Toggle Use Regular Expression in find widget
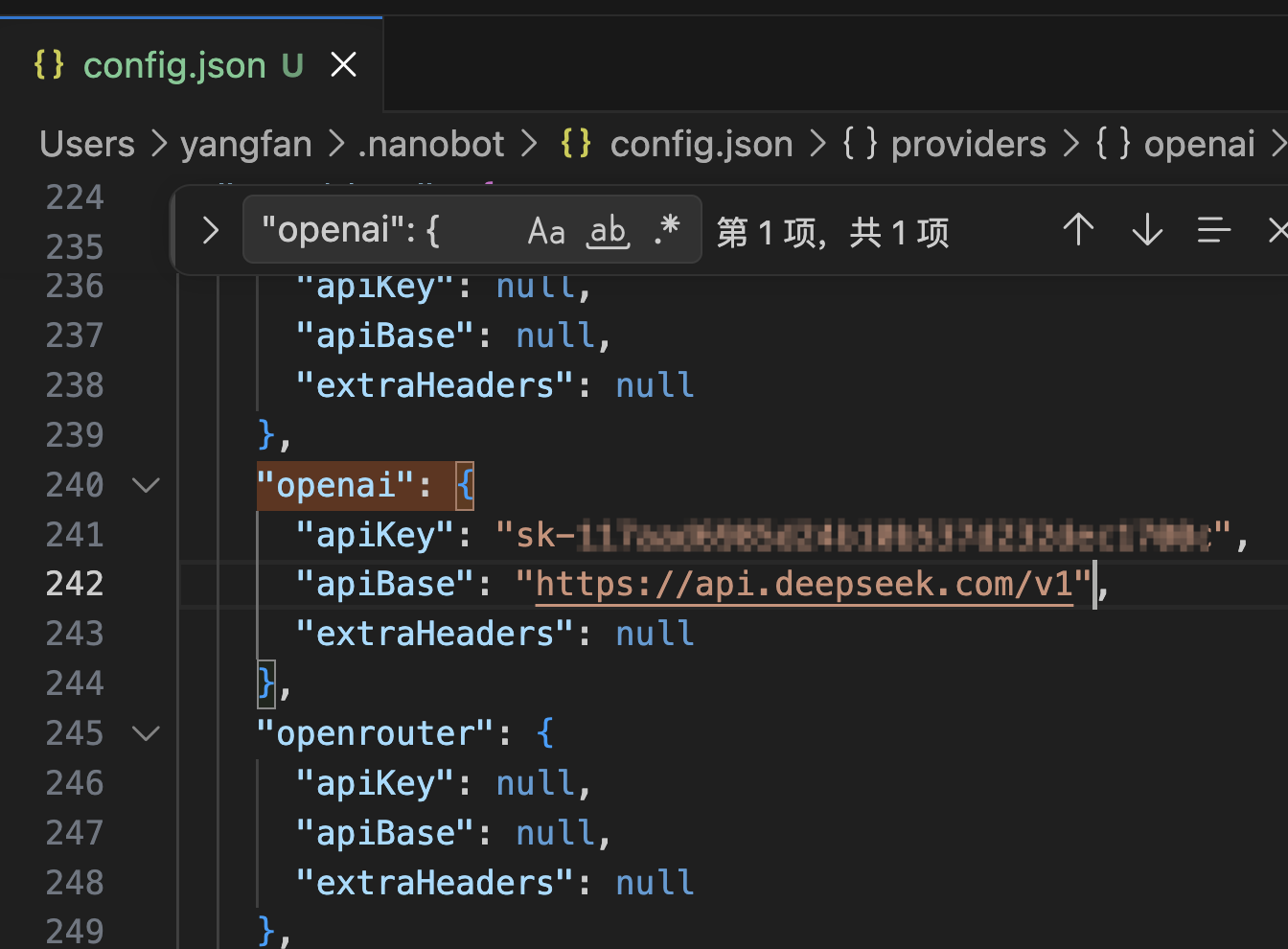The height and width of the screenshot is (949, 1288). point(667,231)
